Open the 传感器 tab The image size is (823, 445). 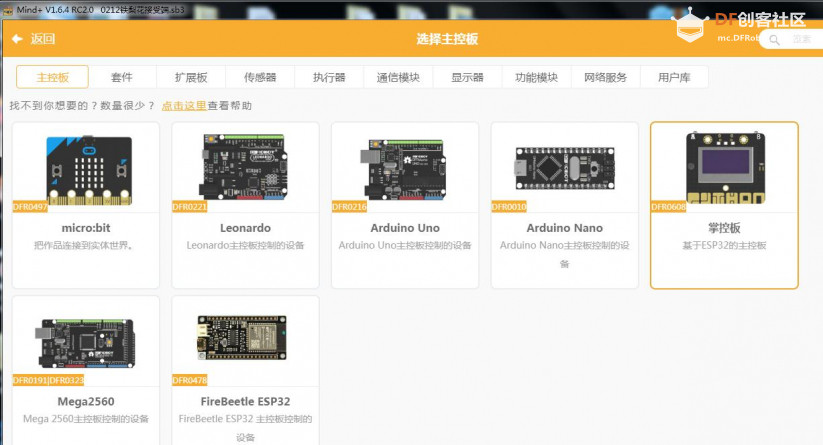[260, 77]
